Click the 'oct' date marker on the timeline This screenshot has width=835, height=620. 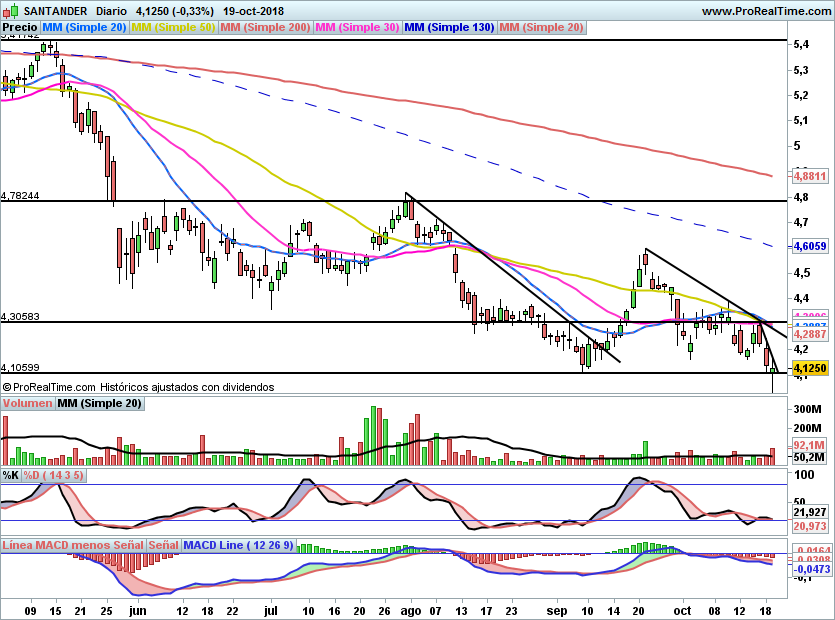coord(682,610)
